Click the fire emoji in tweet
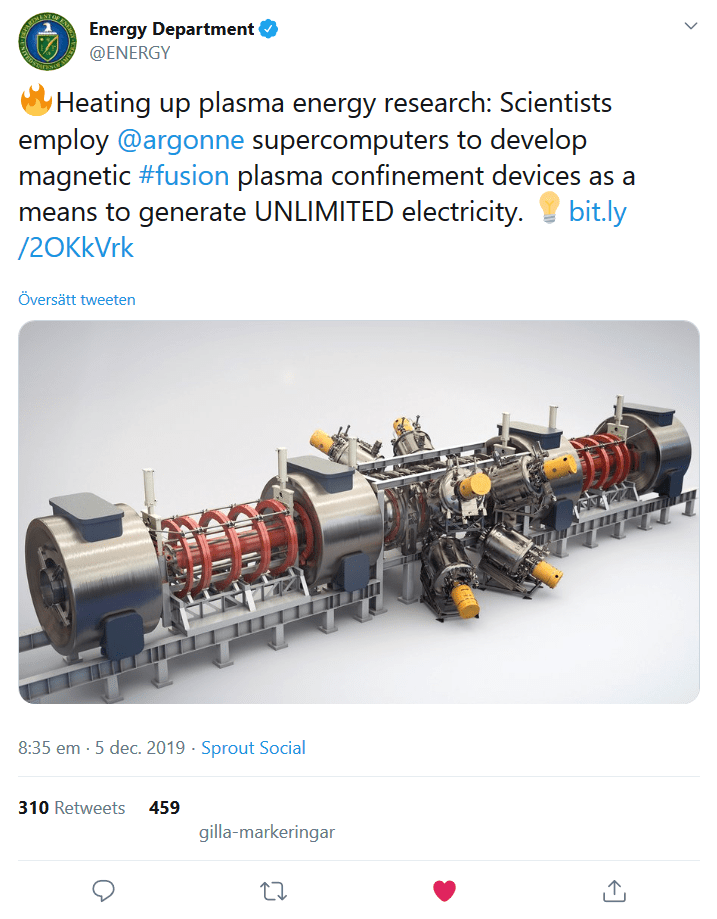 pos(35,102)
